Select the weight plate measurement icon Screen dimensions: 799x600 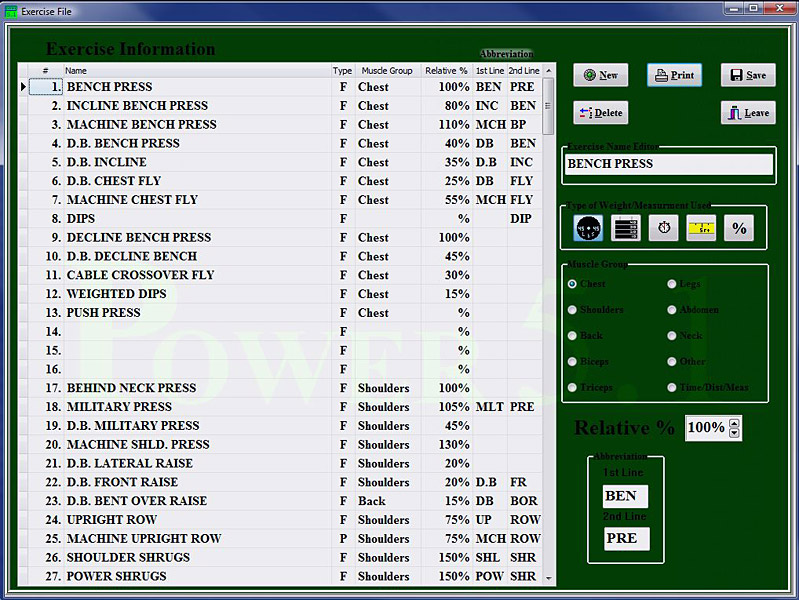click(589, 228)
